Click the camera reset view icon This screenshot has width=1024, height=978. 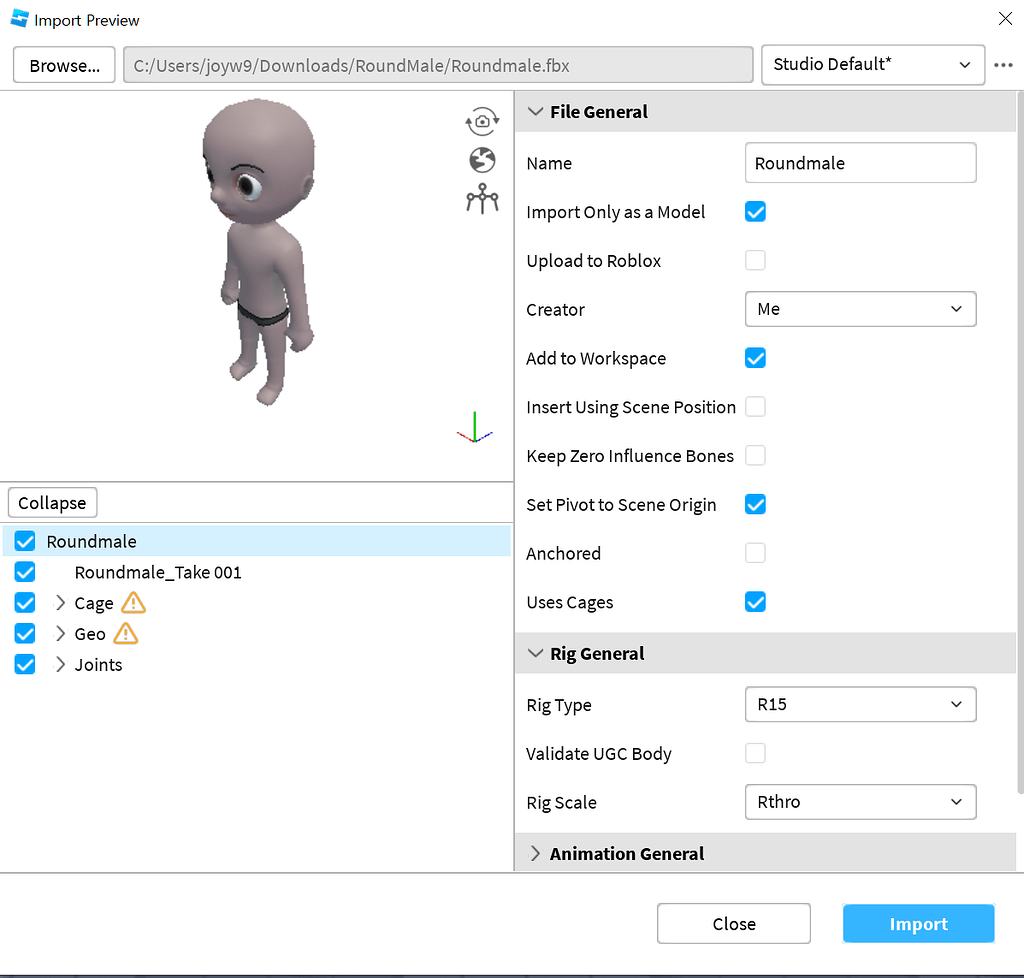pos(482,121)
